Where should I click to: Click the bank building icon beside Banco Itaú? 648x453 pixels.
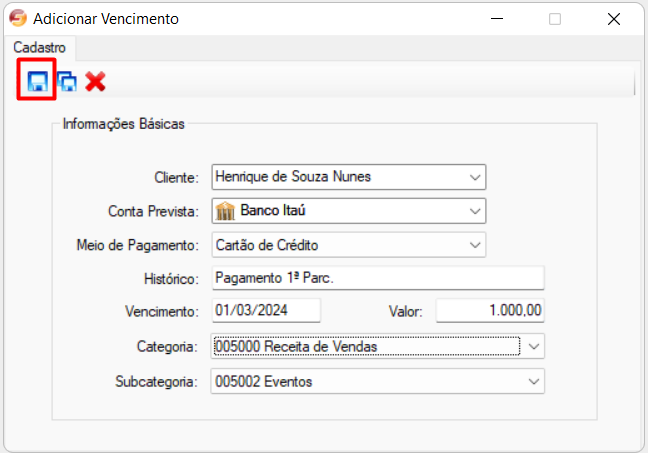point(224,211)
